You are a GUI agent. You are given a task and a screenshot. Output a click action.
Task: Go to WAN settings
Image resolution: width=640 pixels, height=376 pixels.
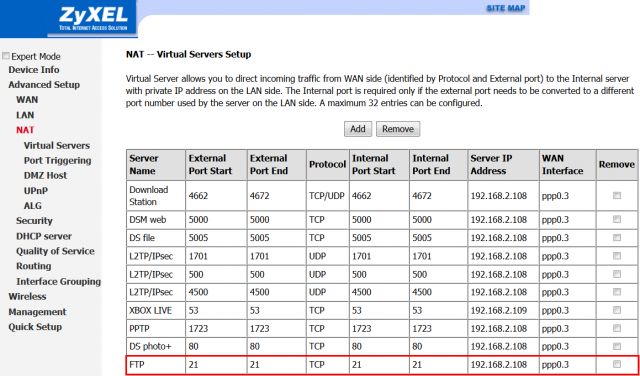pyautogui.click(x=27, y=100)
